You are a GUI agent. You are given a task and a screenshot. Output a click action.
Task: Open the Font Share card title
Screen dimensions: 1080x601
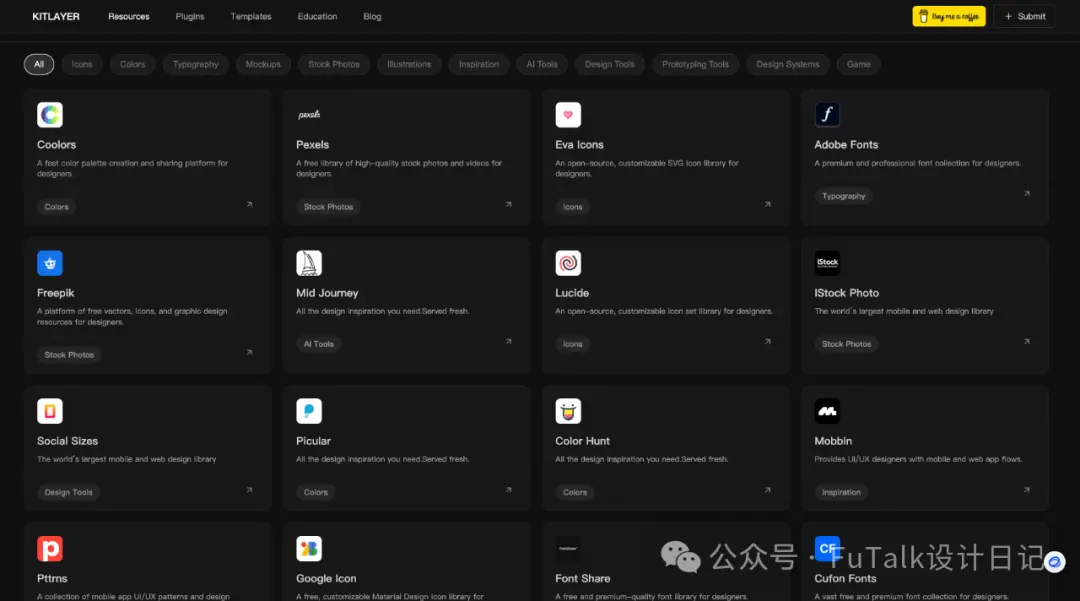[583, 578]
